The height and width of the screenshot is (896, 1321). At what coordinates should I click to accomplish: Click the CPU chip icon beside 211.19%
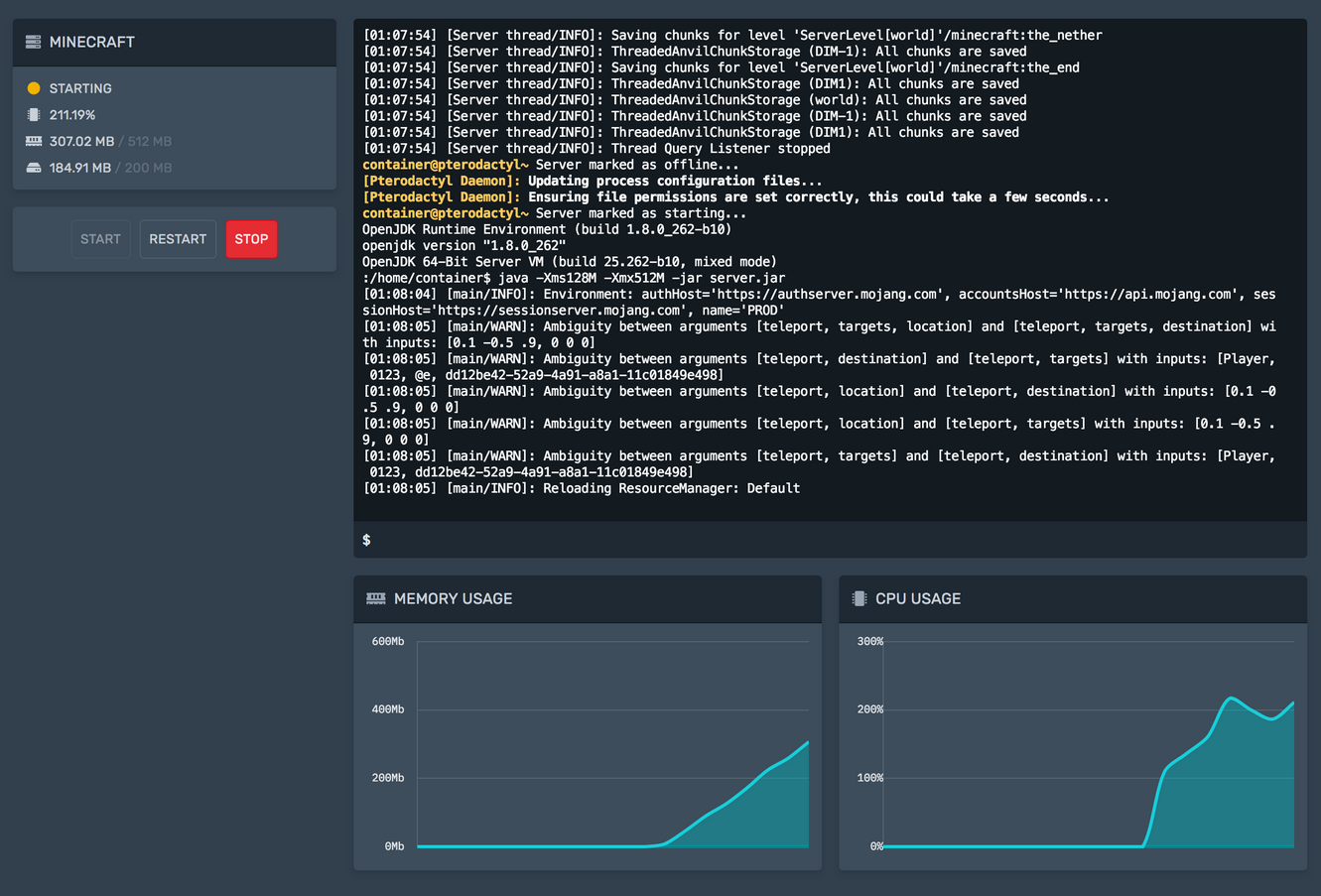click(34, 115)
